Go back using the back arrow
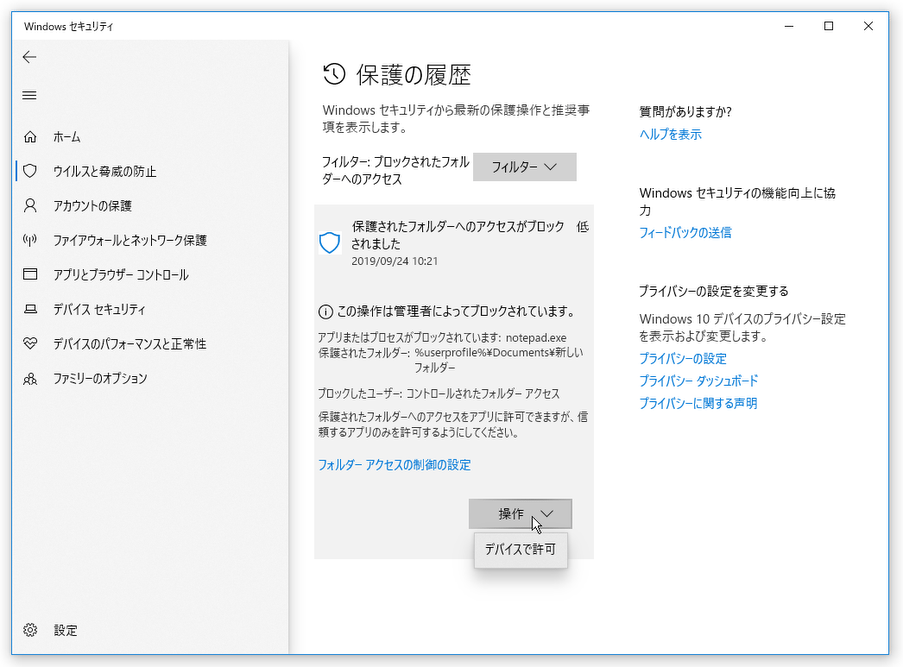Image resolution: width=903 pixels, height=667 pixels. 29,56
